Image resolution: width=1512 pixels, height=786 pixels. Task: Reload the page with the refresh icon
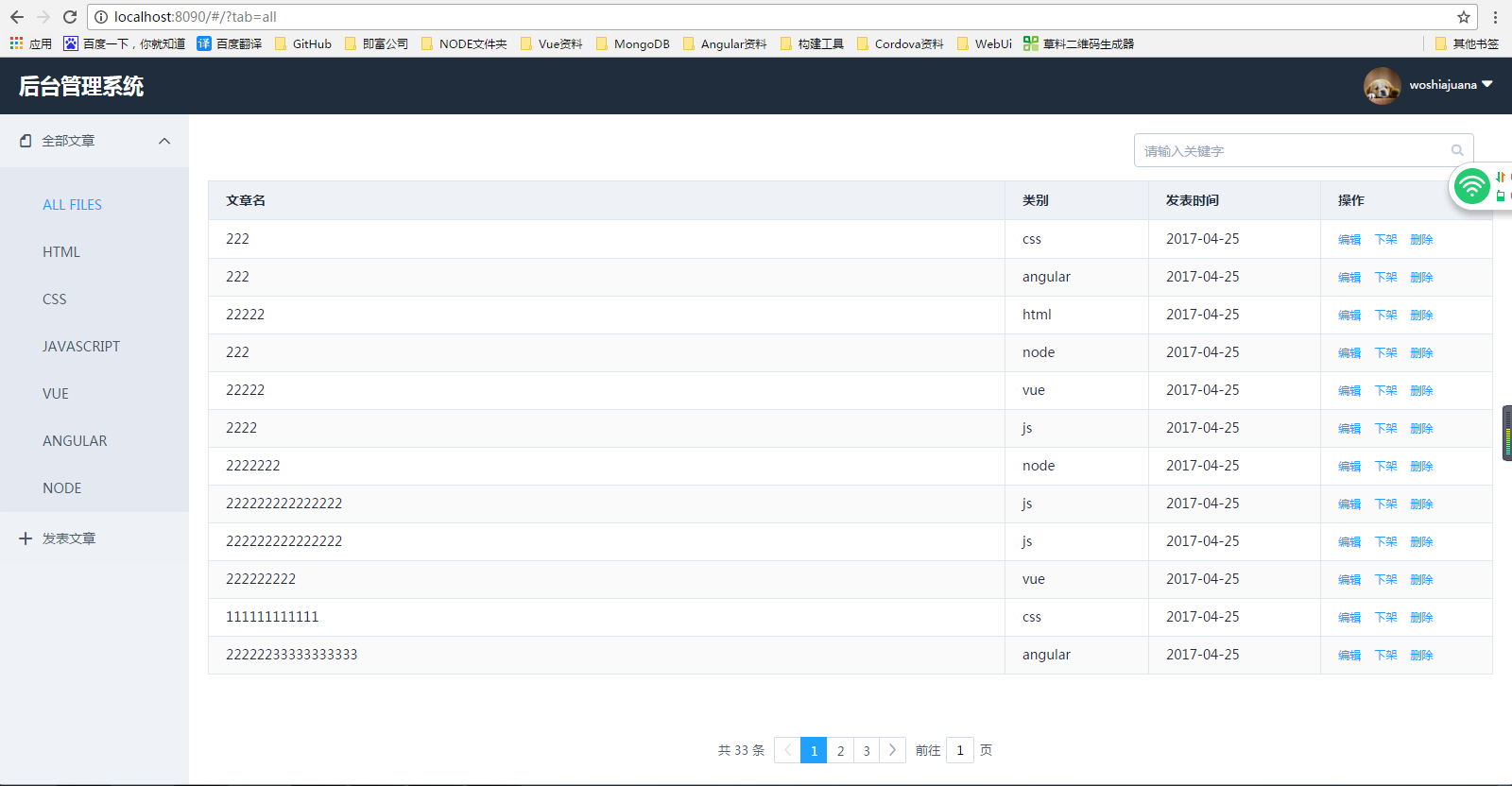click(x=70, y=17)
